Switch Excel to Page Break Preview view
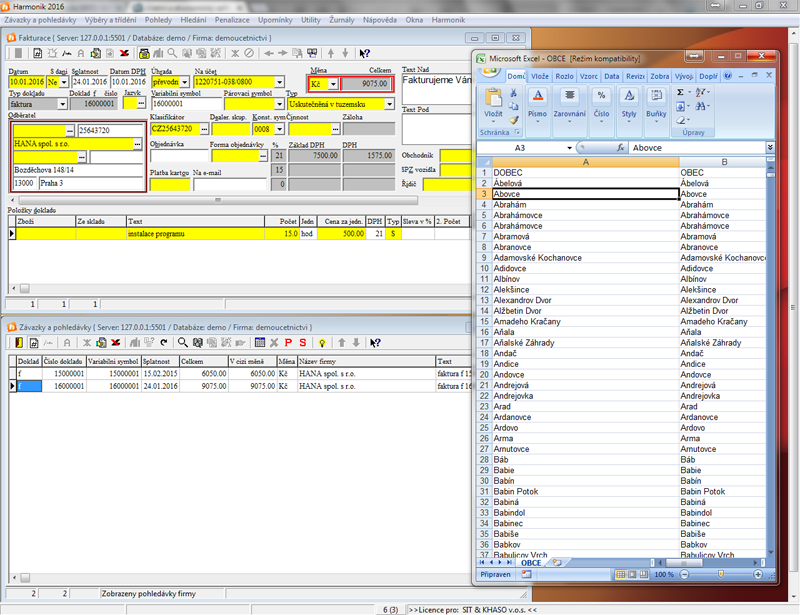The height and width of the screenshot is (615, 800). 644,575
